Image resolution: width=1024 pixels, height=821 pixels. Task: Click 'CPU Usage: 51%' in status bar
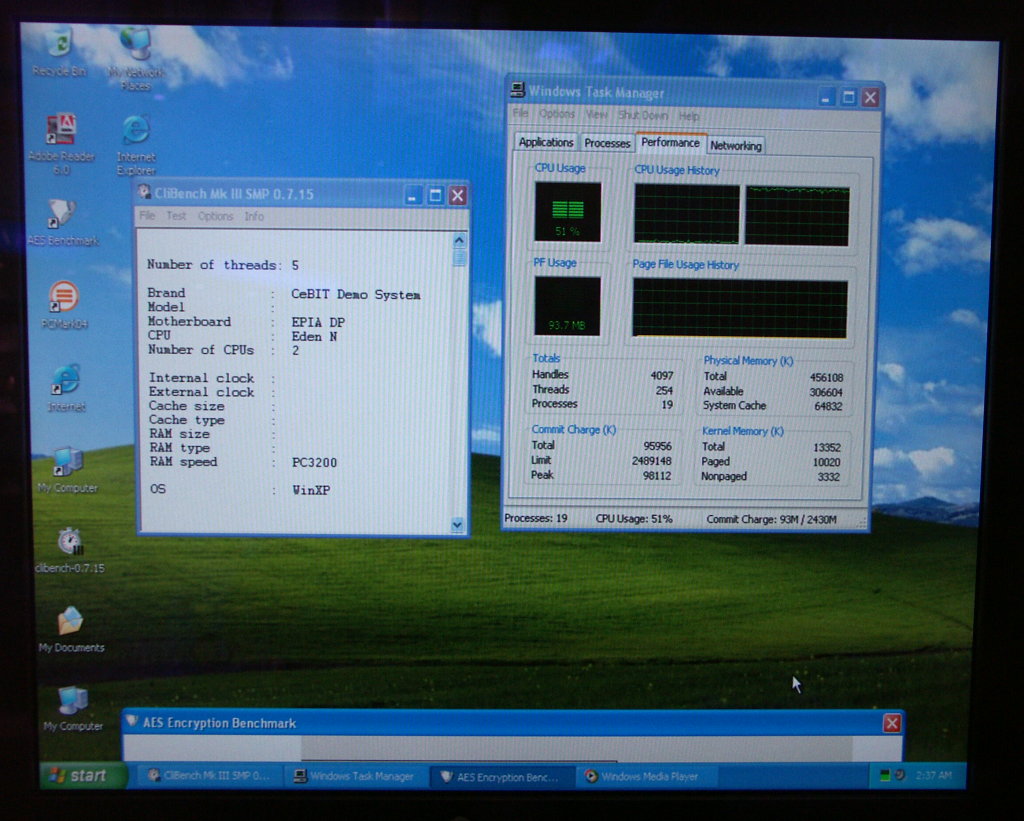[633, 519]
